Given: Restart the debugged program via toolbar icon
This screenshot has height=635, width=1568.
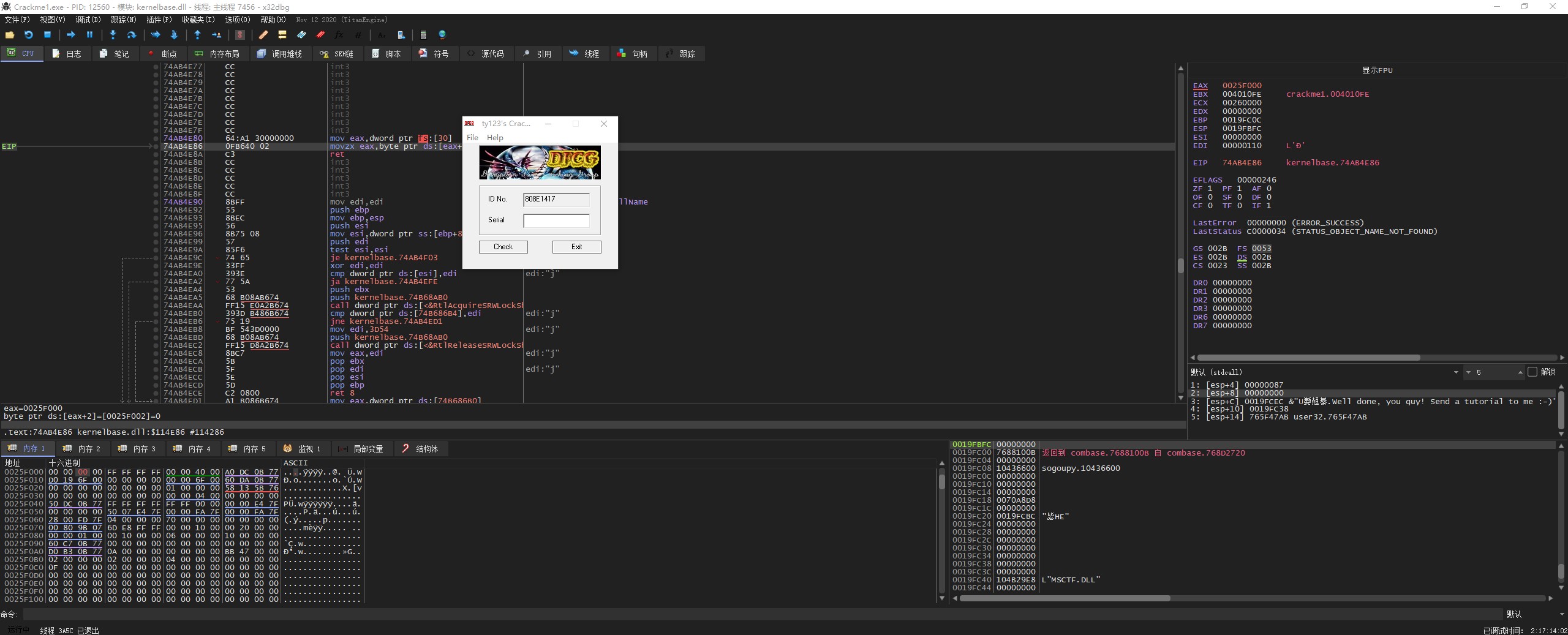Looking at the screenshot, I should 28,36.
